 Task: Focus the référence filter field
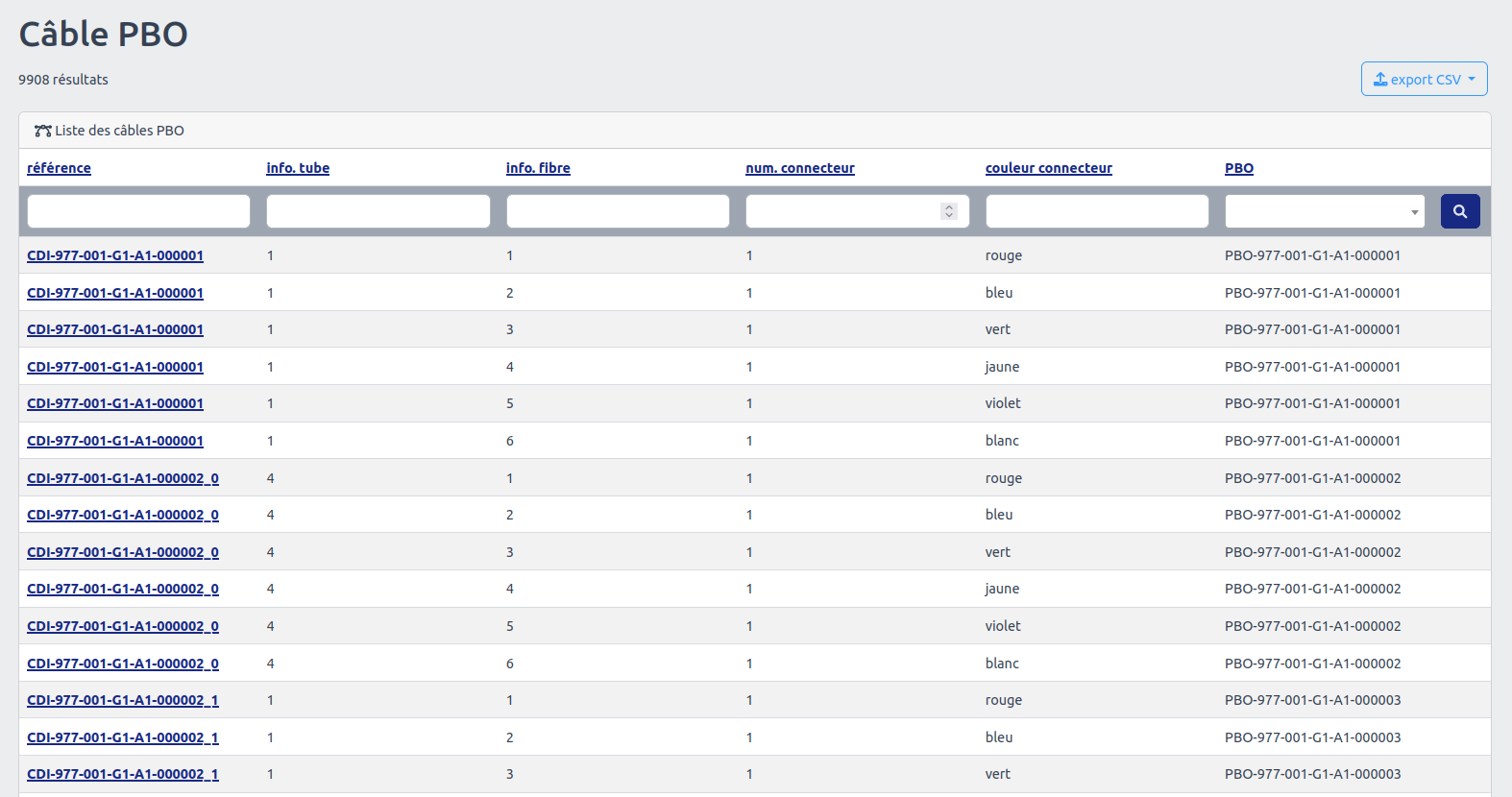click(x=138, y=211)
